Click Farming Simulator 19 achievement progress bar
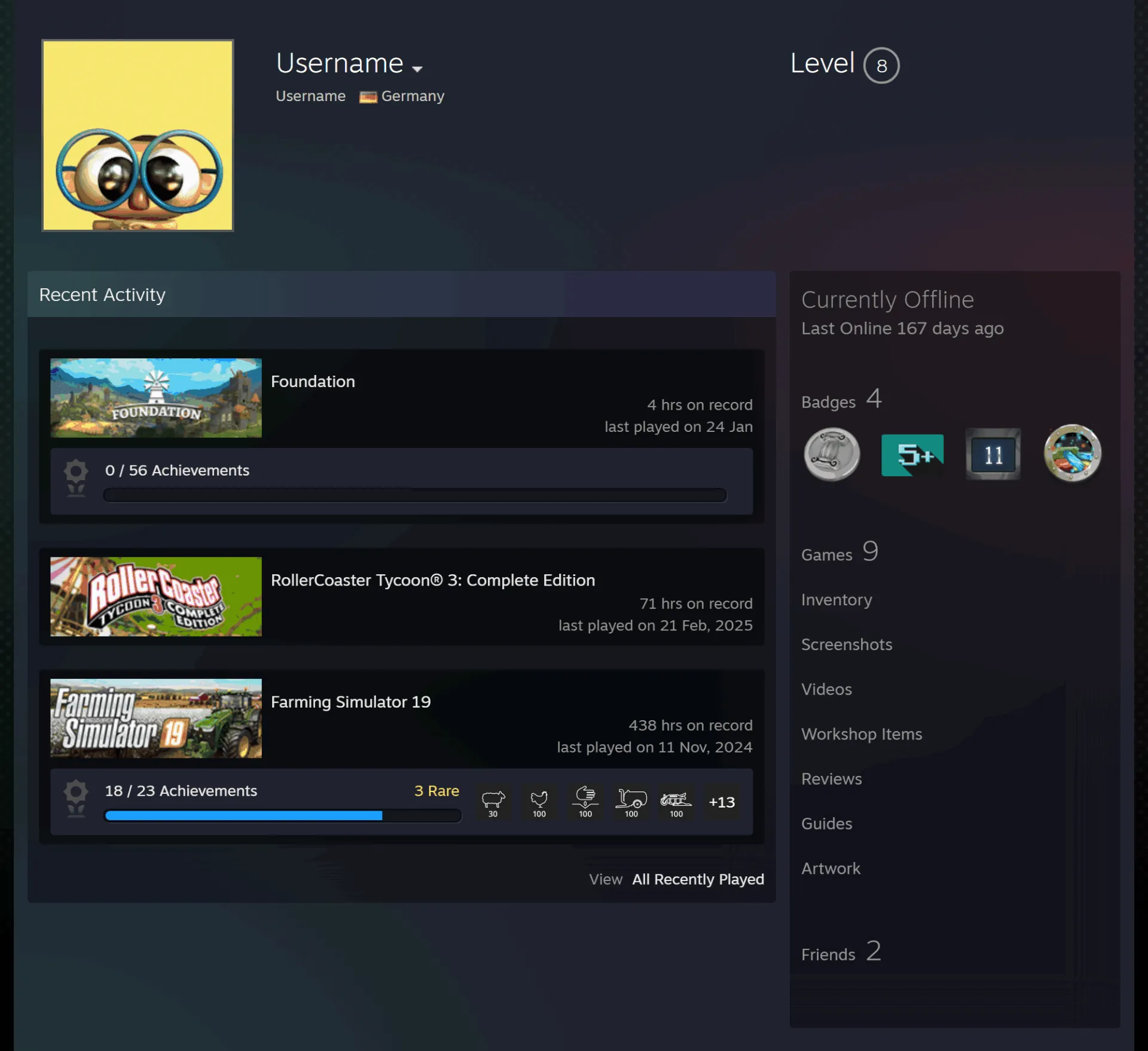1148x1051 pixels. point(282,815)
